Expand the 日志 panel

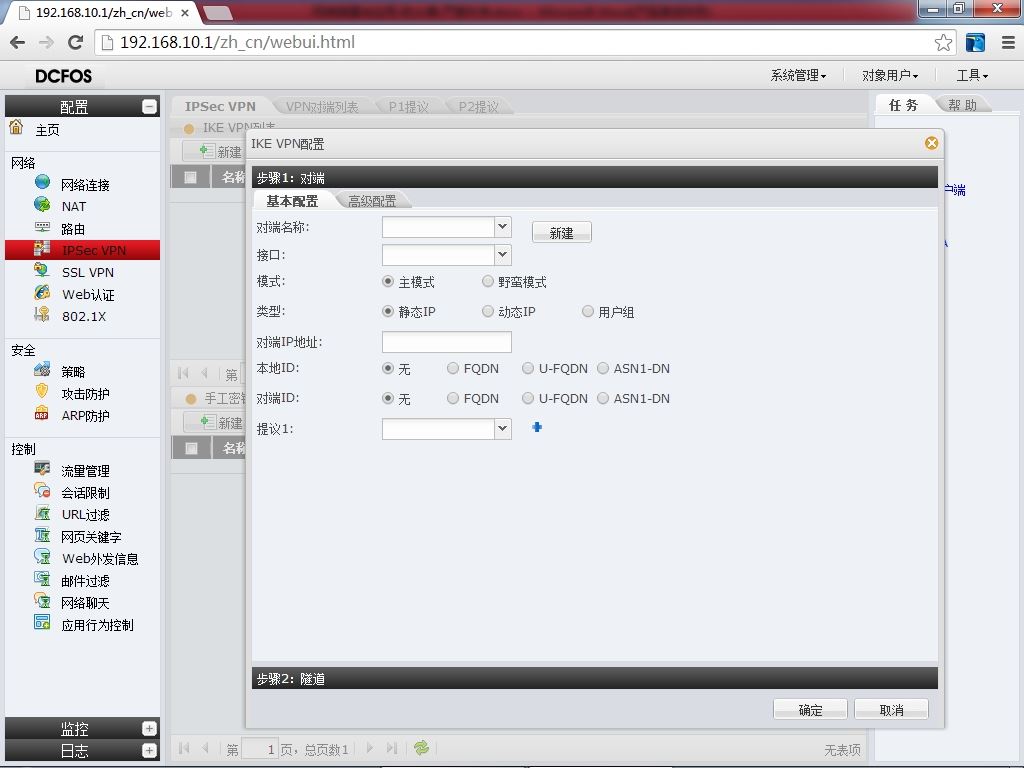coord(149,750)
